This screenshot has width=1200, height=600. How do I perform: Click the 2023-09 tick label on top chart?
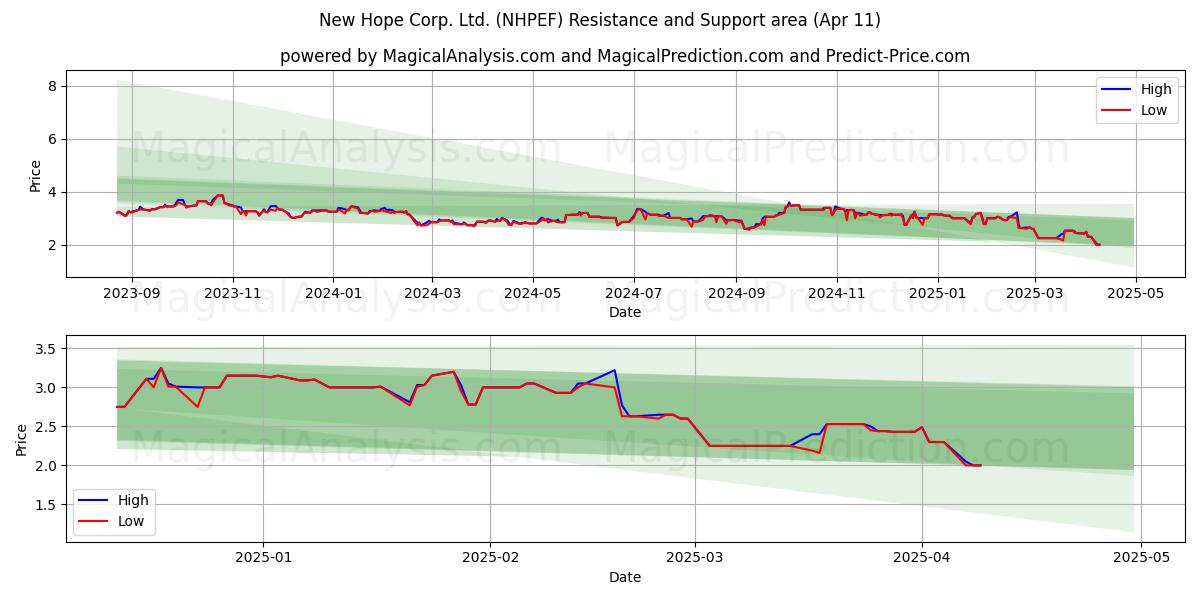(x=132, y=295)
